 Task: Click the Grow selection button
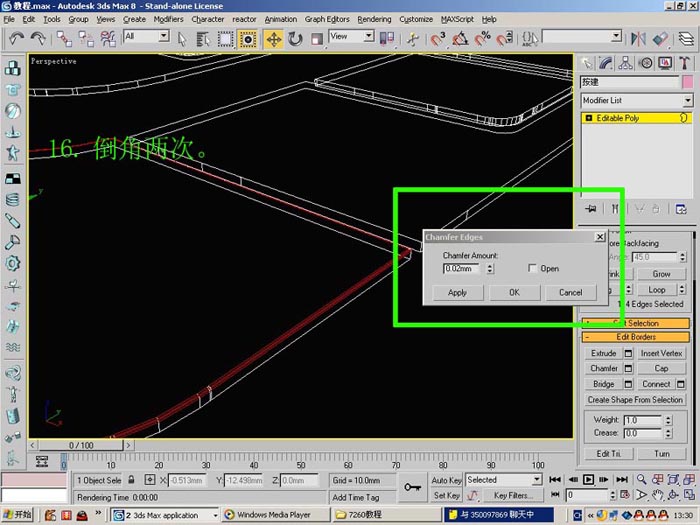[661, 274]
